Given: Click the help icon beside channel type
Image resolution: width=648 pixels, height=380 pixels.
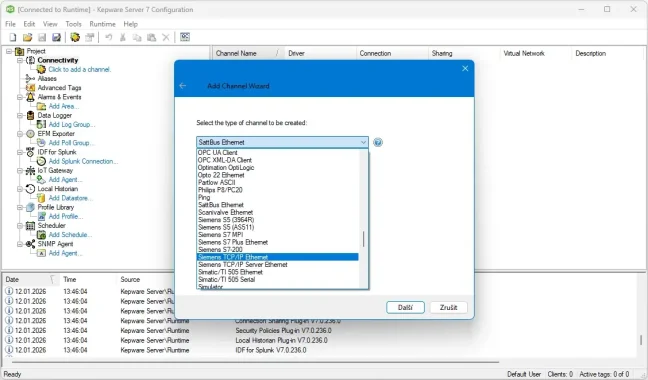Looking at the screenshot, I should pos(378,142).
